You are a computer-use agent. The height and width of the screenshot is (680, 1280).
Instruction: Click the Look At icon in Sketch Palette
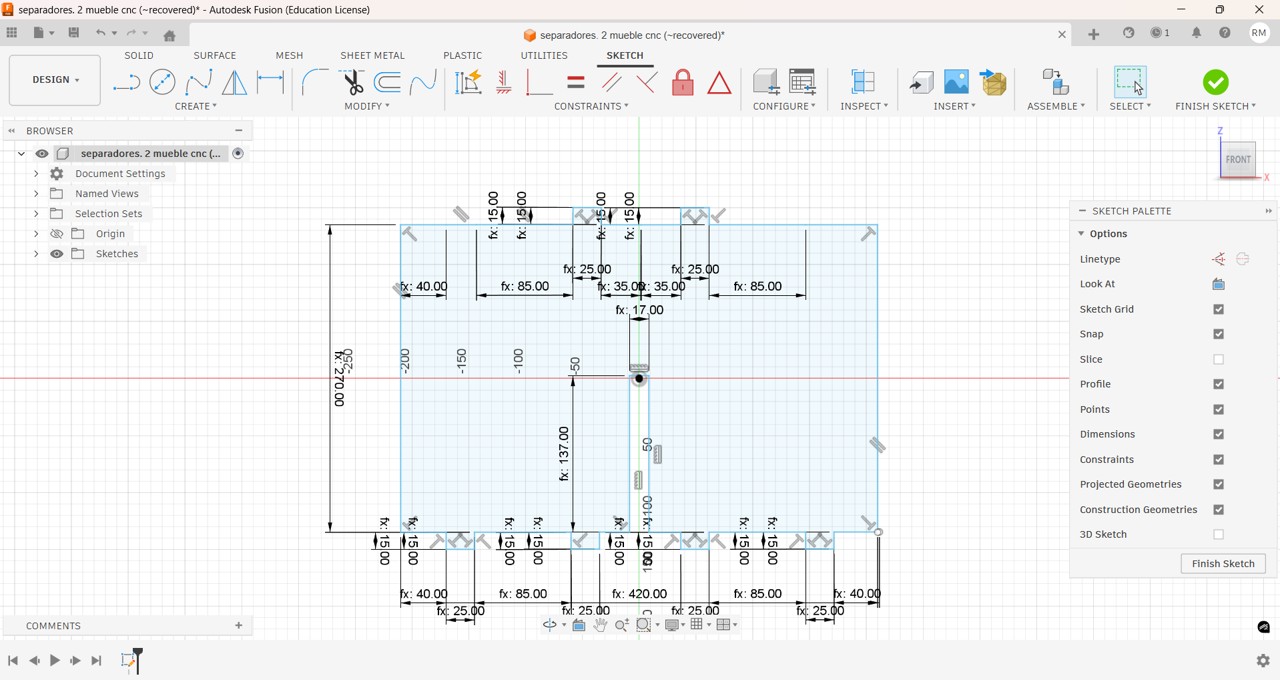1218,284
